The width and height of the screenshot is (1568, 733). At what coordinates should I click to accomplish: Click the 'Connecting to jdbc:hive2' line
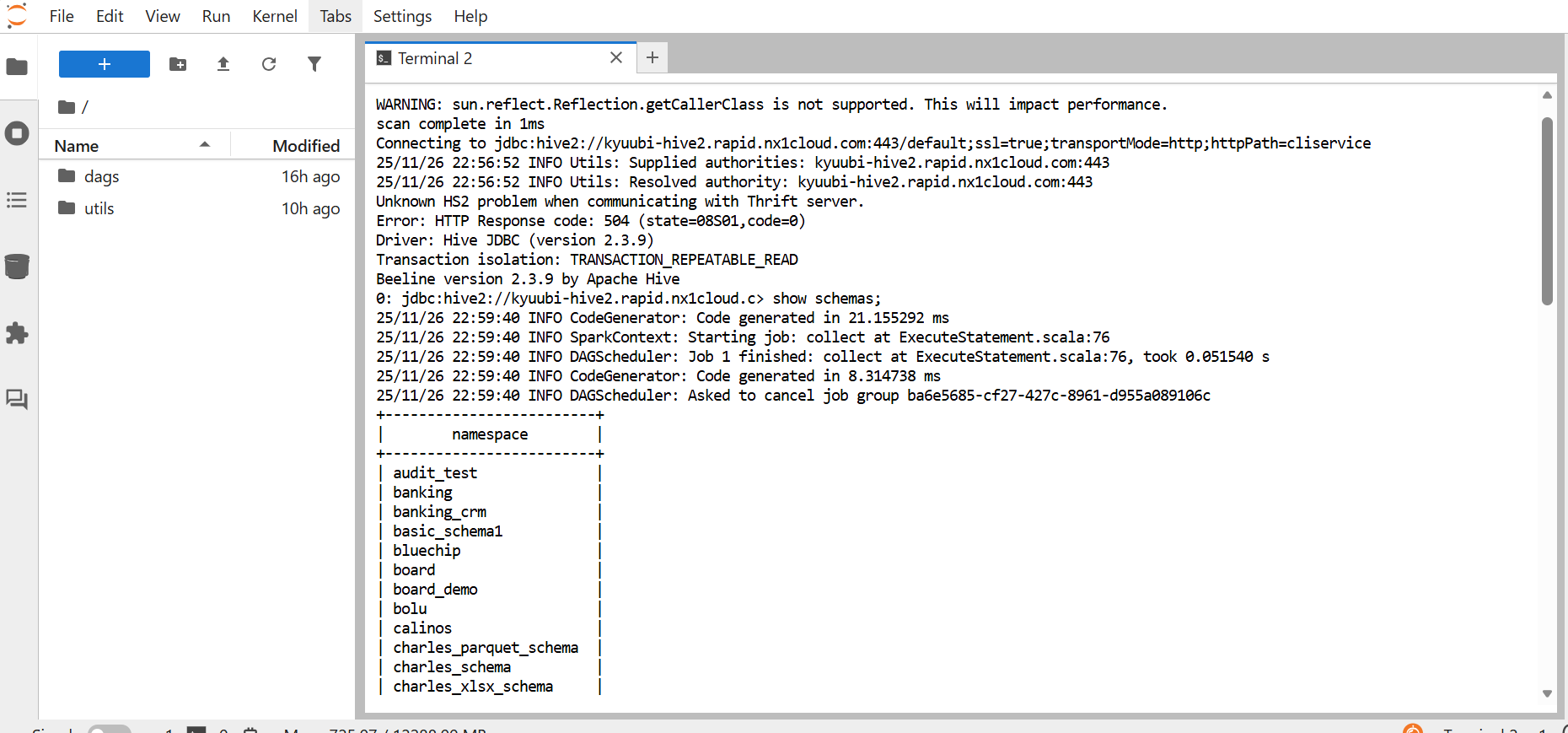coord(873,143)
